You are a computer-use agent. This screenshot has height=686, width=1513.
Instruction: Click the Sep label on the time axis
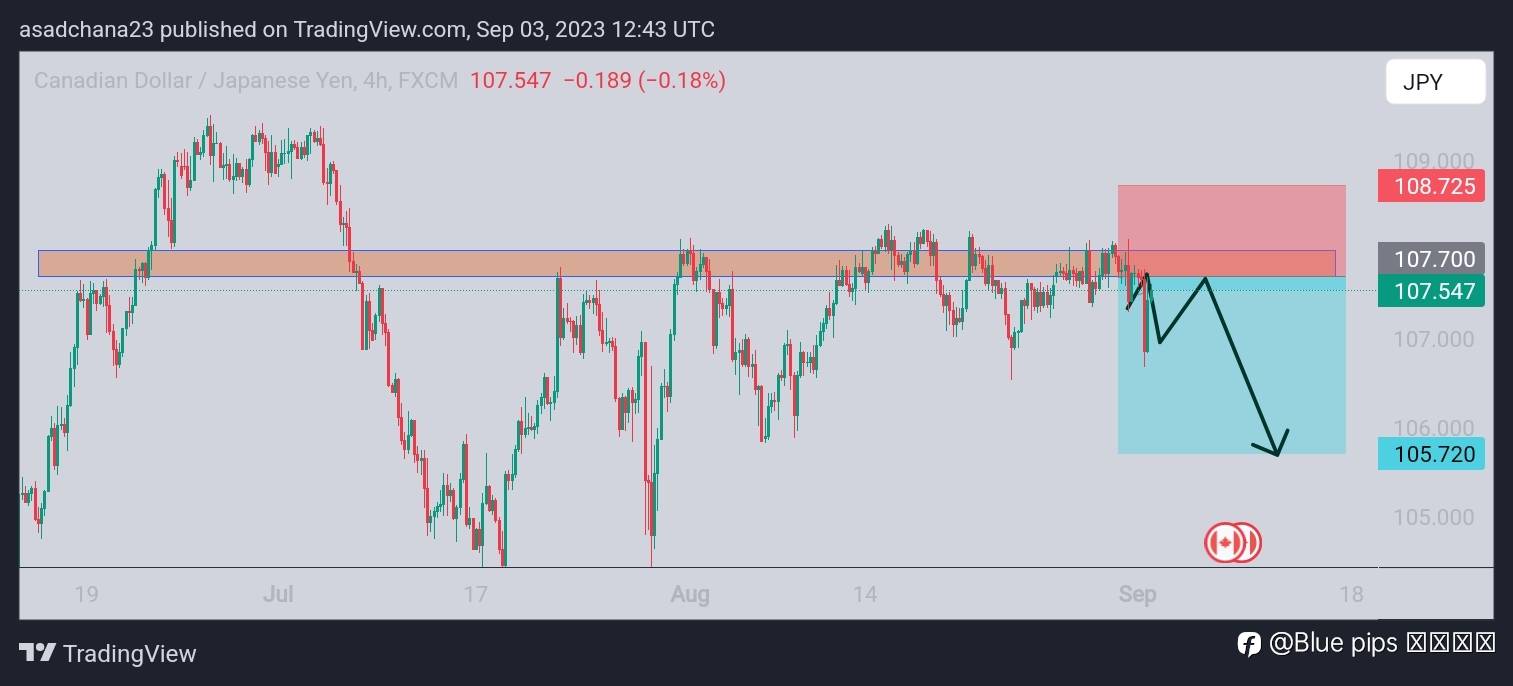pos(1138,594)
